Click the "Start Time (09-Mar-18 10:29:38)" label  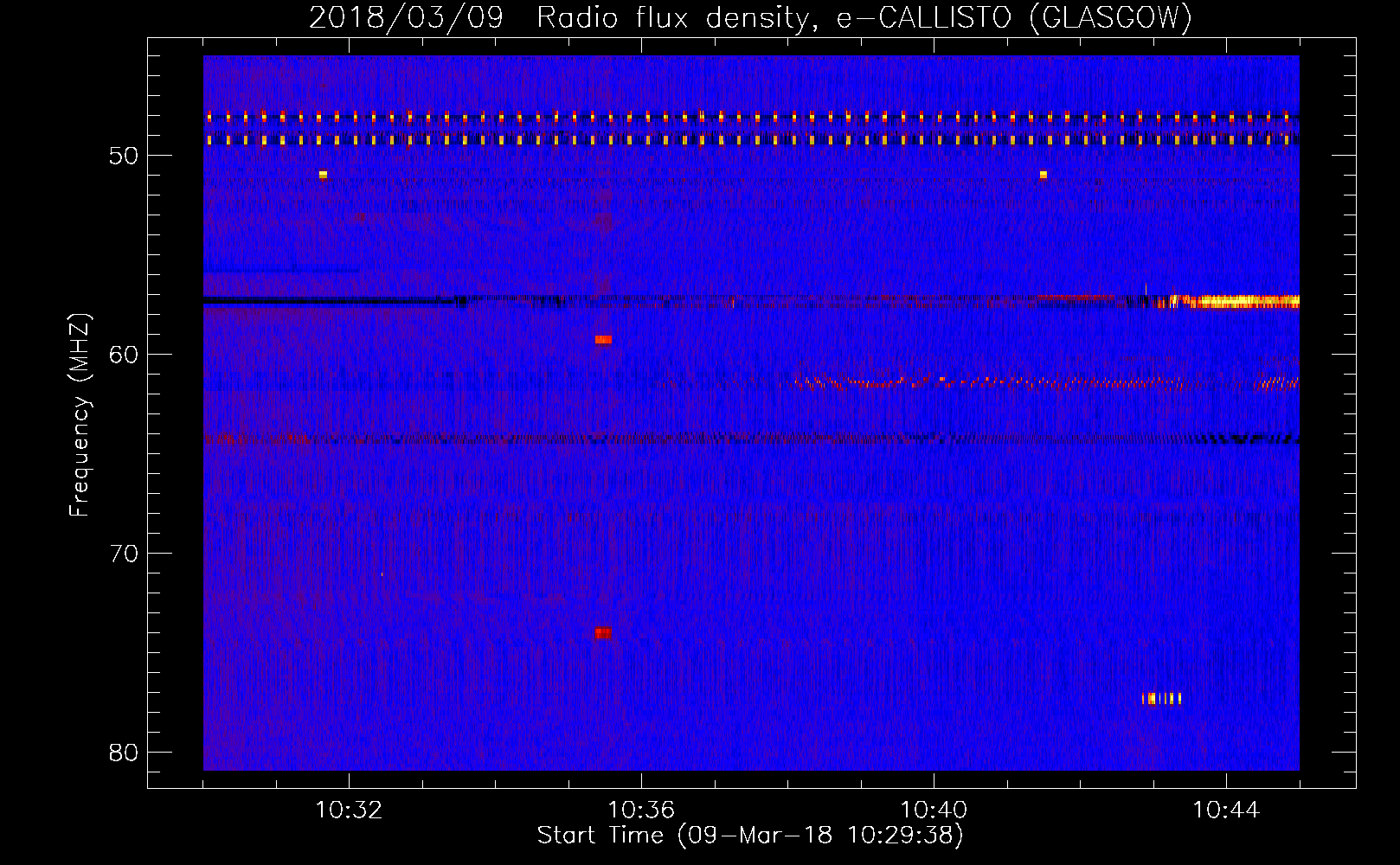(750, 836)
